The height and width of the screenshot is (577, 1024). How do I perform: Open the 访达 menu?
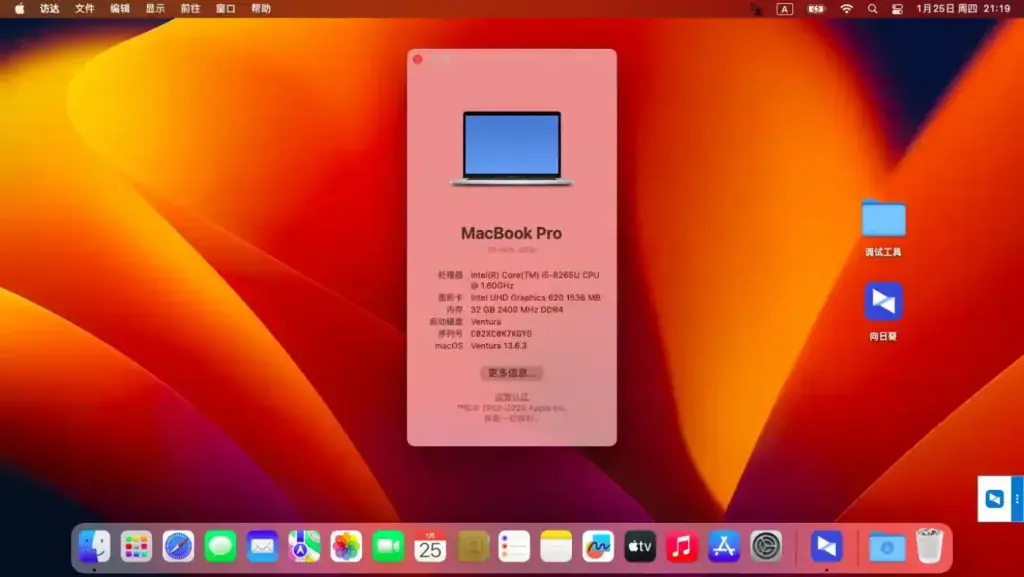click(50, 8)
